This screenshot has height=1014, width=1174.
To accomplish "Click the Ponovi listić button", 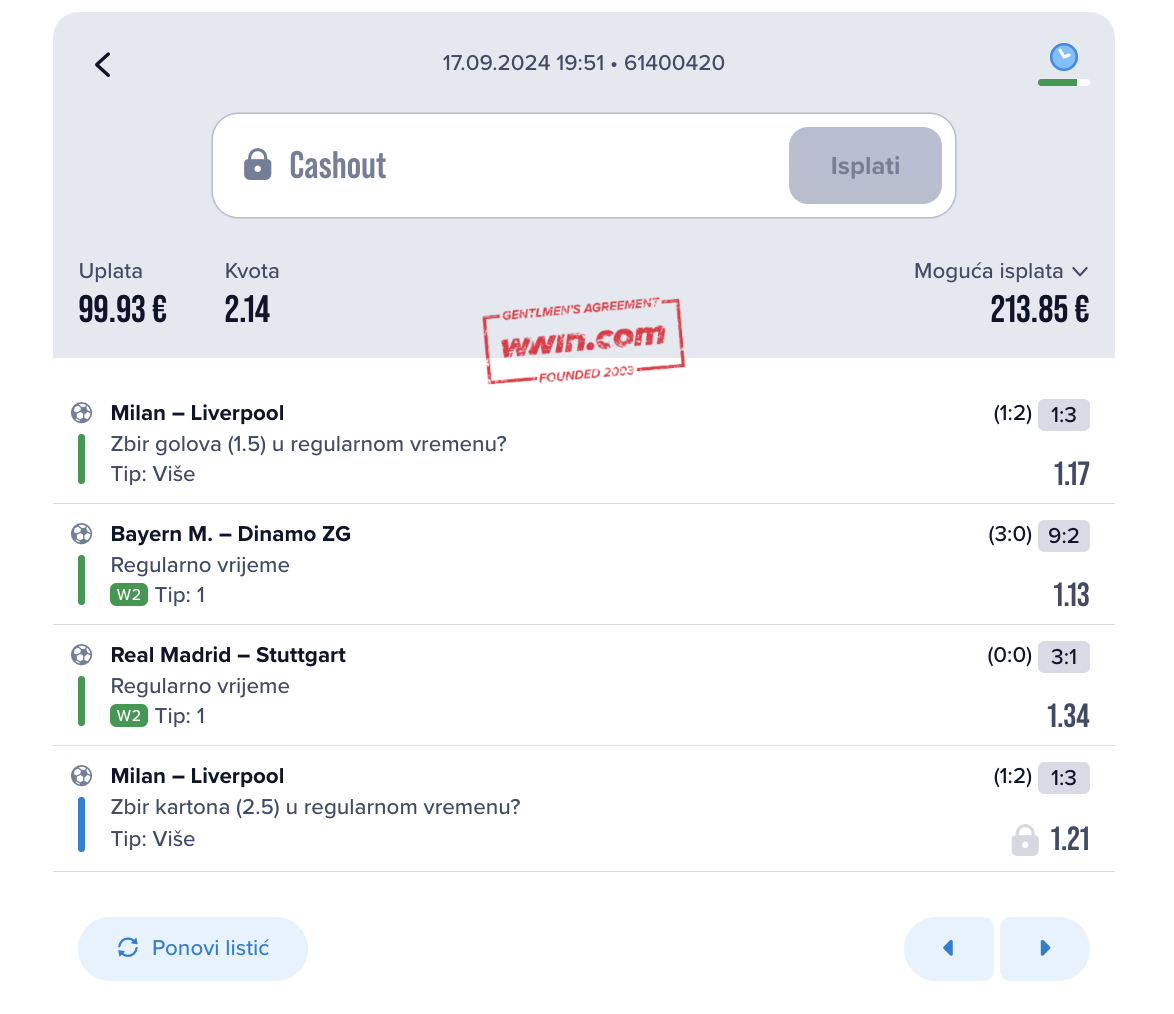I will [x=192, y=948].
